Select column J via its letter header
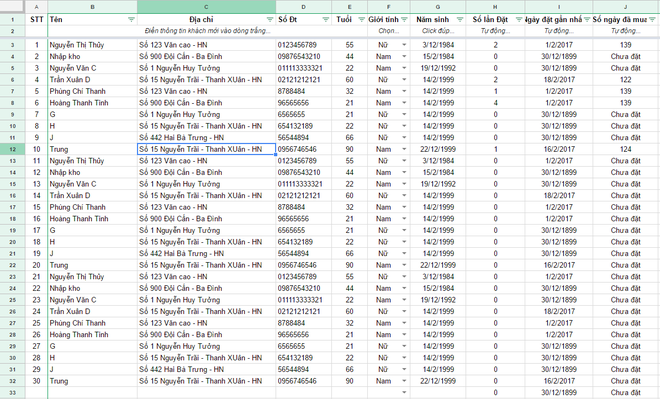Screen dimensions: 660x399 626,7
